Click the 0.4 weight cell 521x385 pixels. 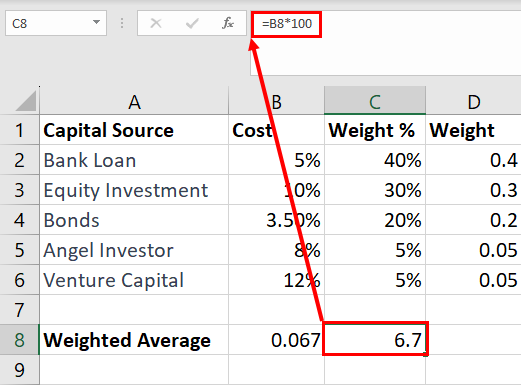click(473, 160)
